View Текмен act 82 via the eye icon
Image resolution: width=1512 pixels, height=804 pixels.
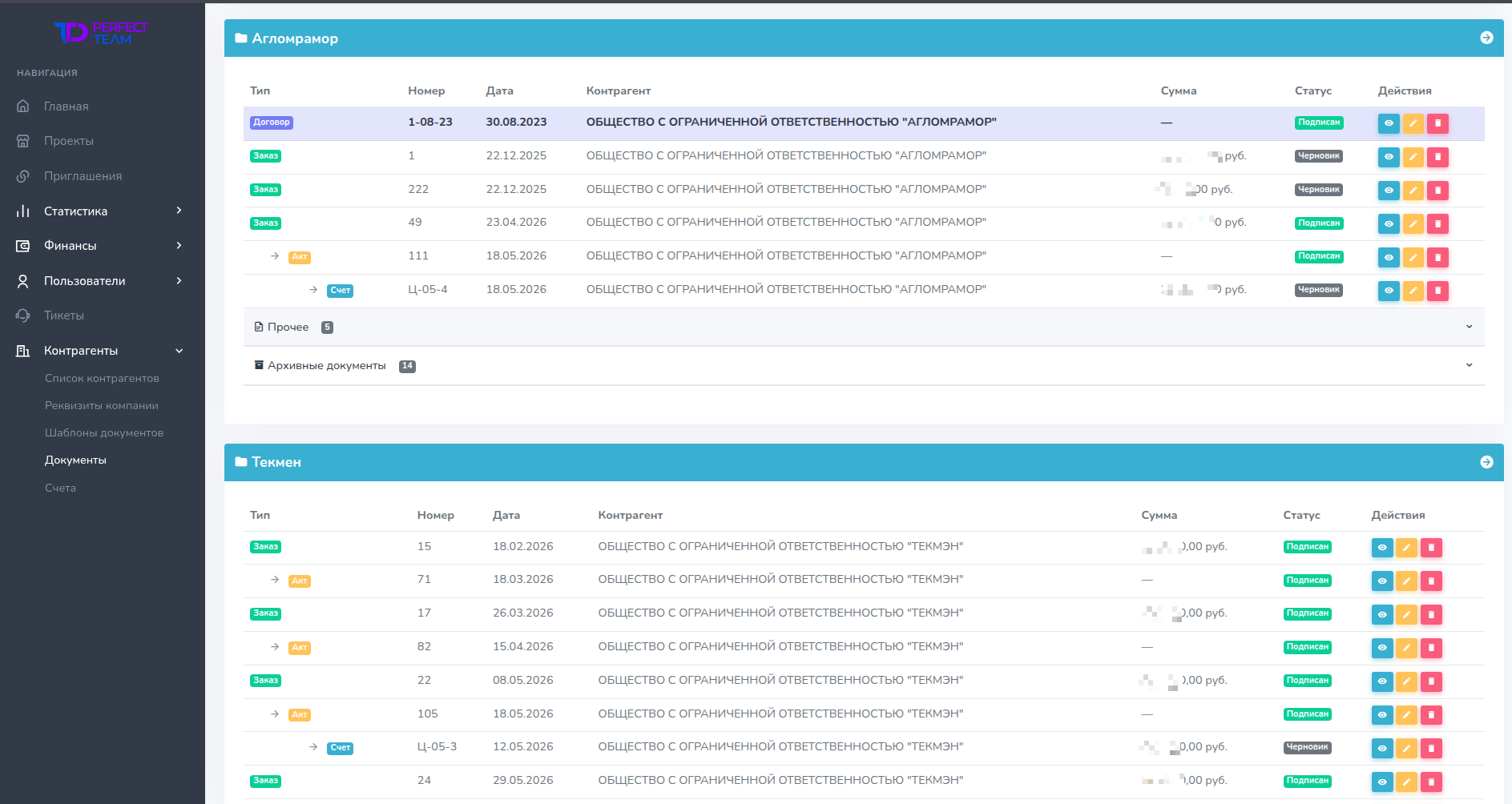point(1382,648)
